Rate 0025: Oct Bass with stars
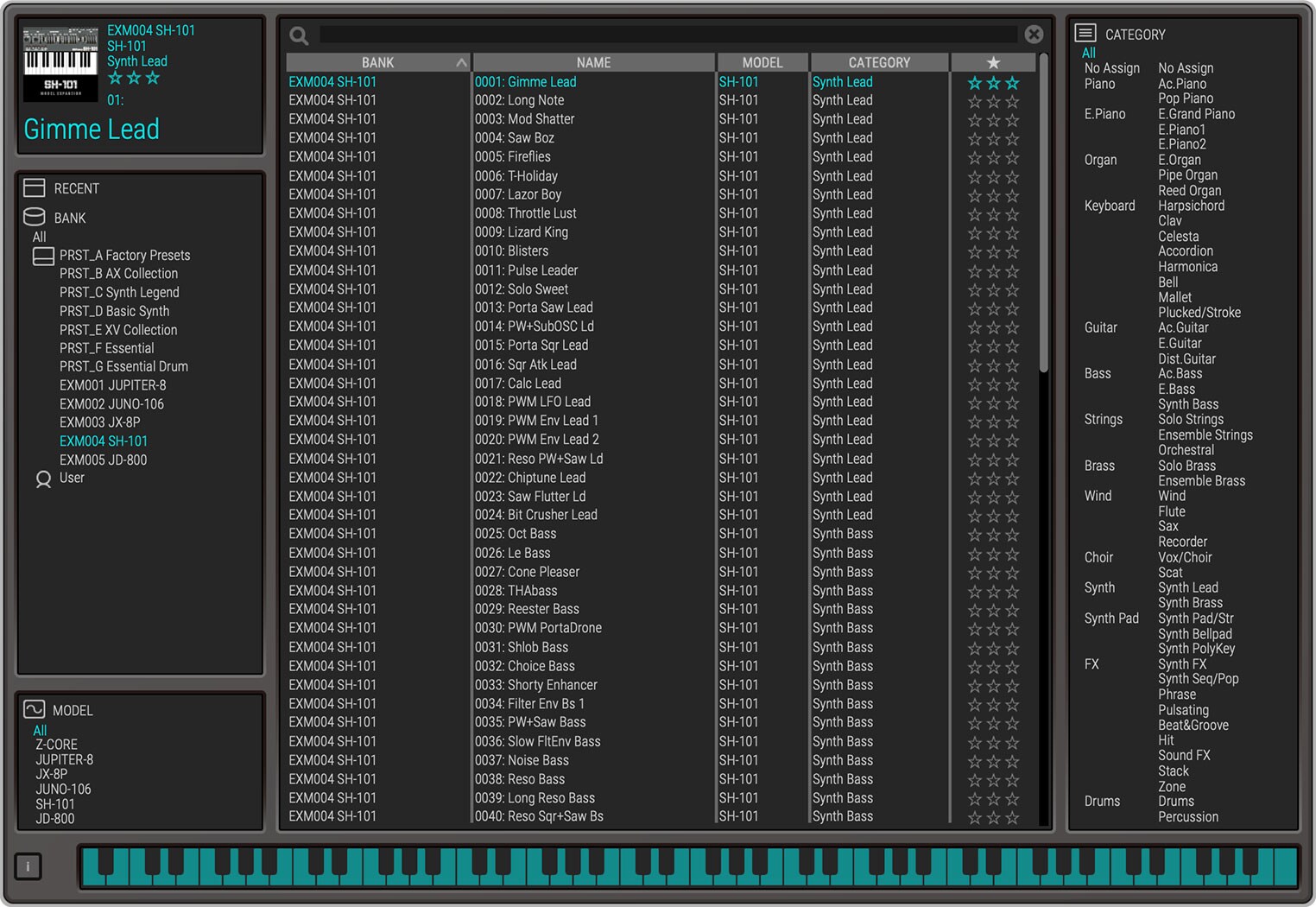Image resolution: width=1316 pixels, height=907 pixels. pos(993,535)
